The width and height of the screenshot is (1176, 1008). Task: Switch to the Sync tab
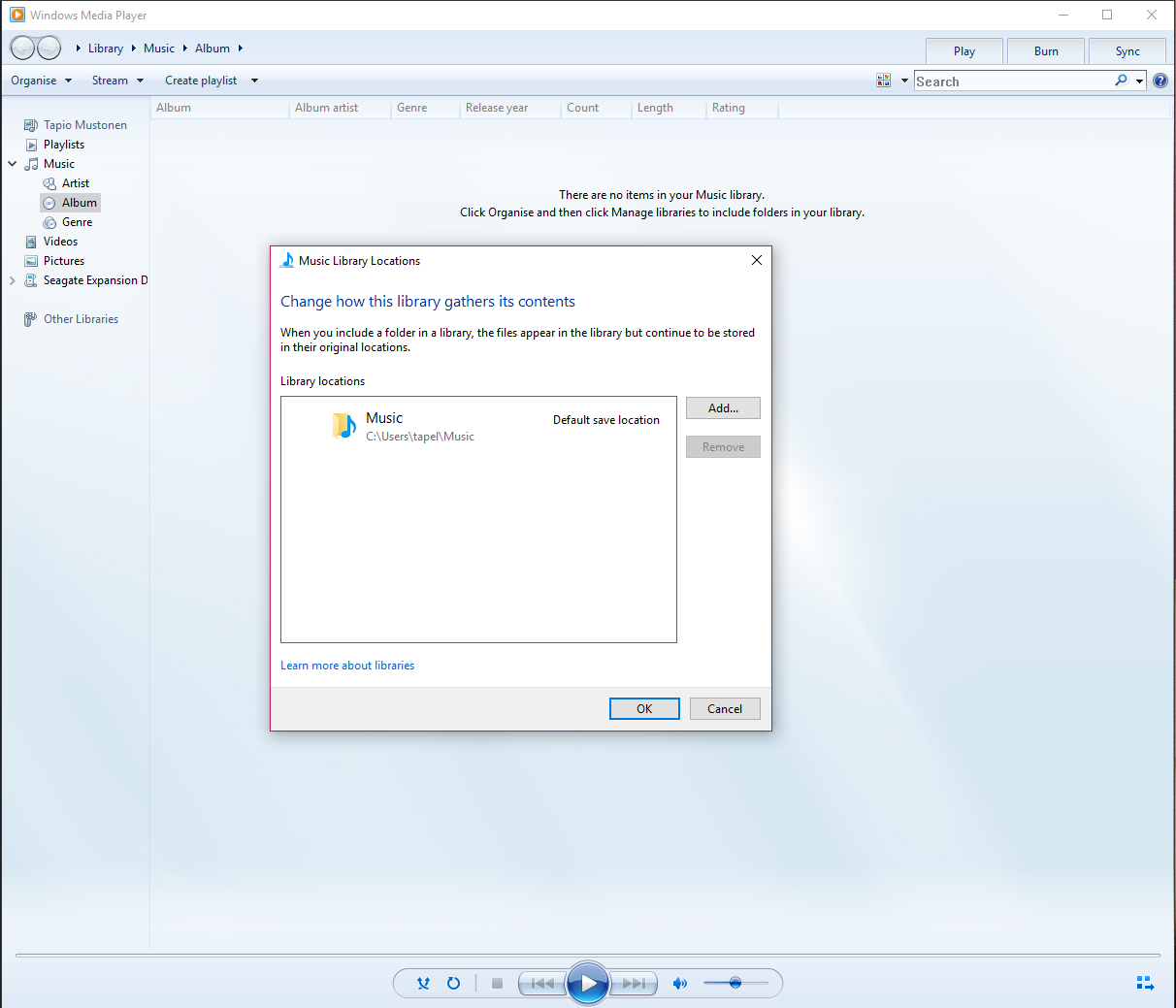pyautogui.click(x=1127, y=51)
